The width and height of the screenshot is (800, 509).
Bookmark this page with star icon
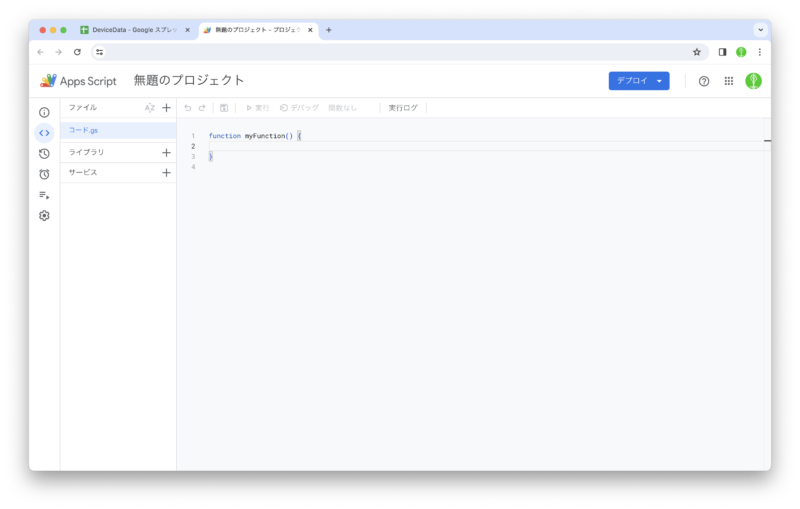point(696,52)
